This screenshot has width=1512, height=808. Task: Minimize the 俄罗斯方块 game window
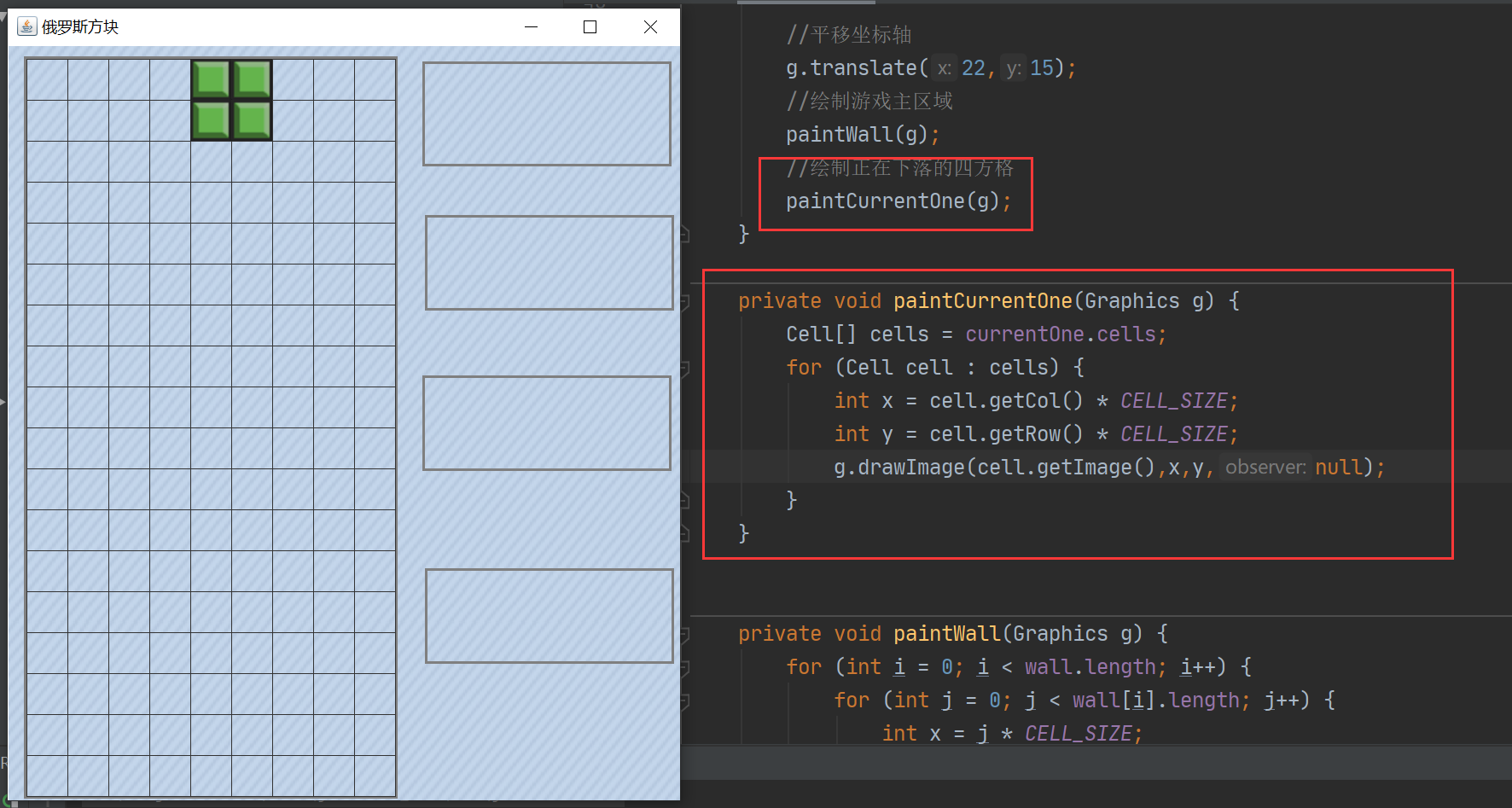531,26
